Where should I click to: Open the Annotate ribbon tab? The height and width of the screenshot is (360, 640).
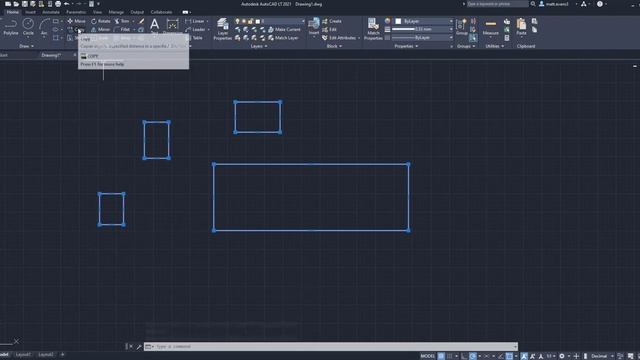tap(51, 12)
